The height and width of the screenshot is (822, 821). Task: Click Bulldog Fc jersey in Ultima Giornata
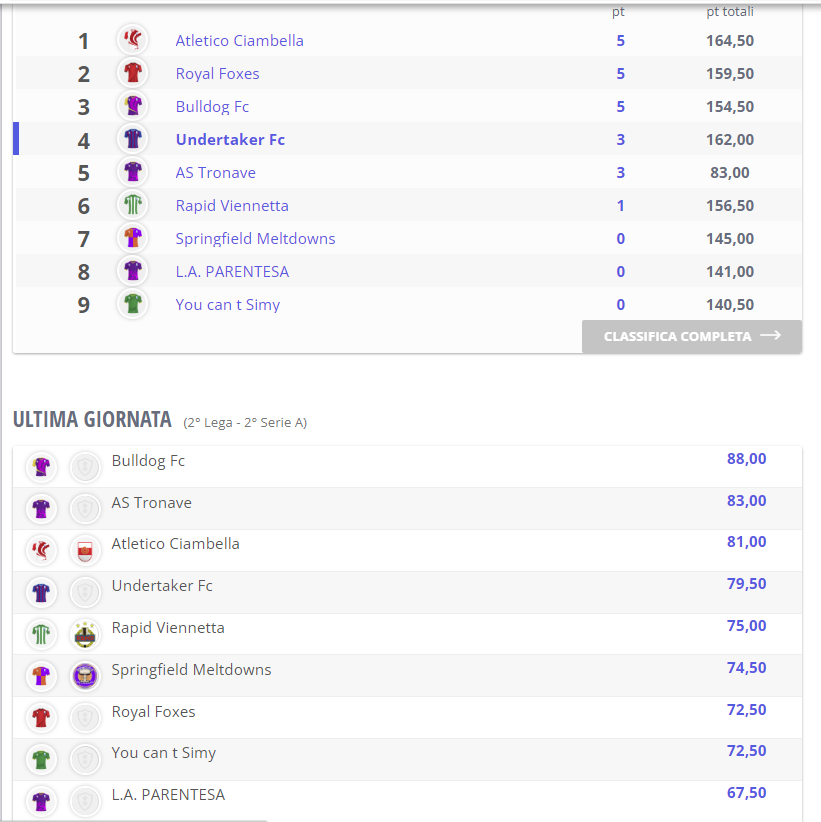41,467
